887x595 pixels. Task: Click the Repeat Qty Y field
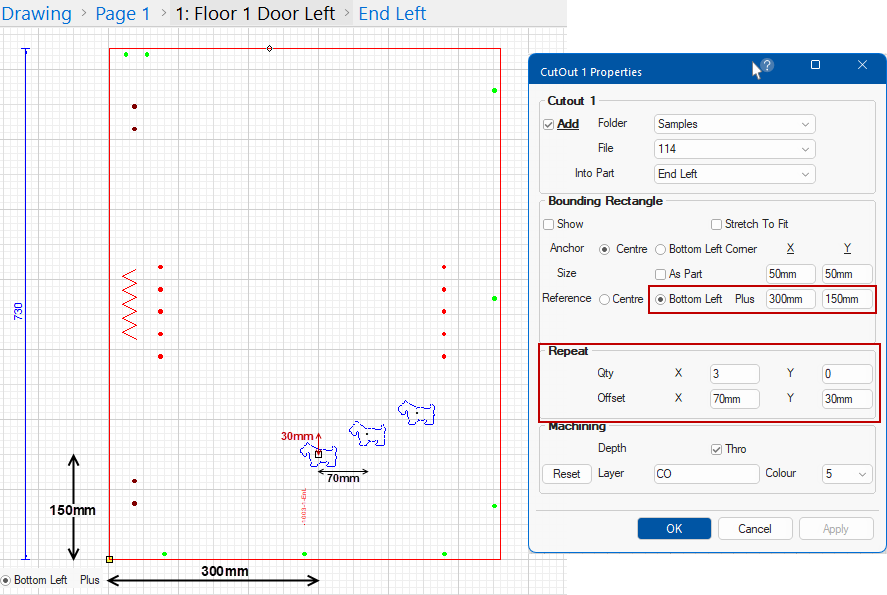[x=847, y=374]
